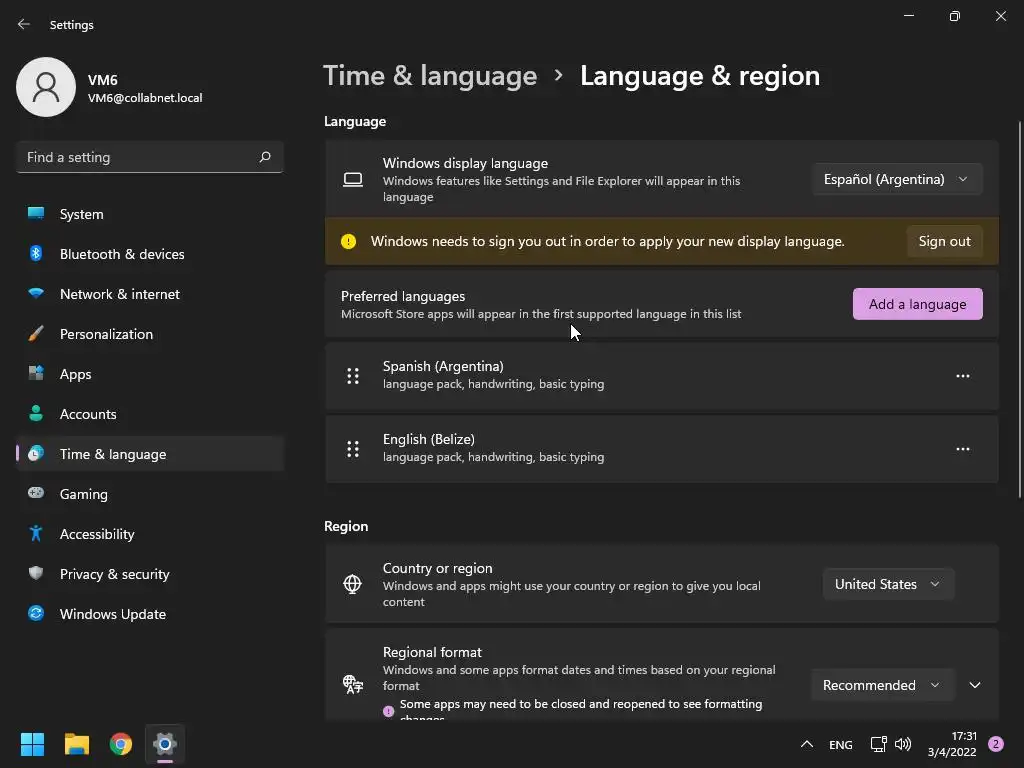Viewport: 1024px width, 768px height.
Task: Click the drag handle for Spanish (Argentina)
Action: pos(353,376)
